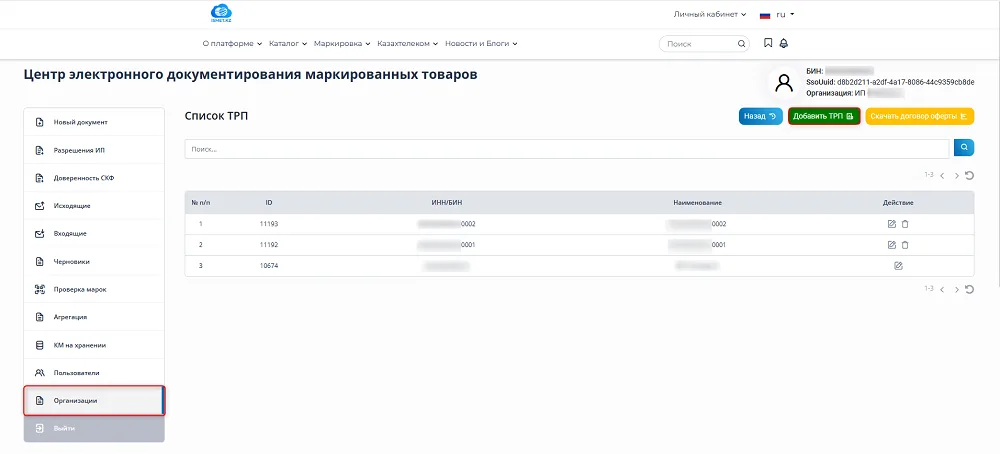The height and width of the screenshot is (454, 1000).
Task: Open the bookmarks icon in header
Action: point(768,43)
